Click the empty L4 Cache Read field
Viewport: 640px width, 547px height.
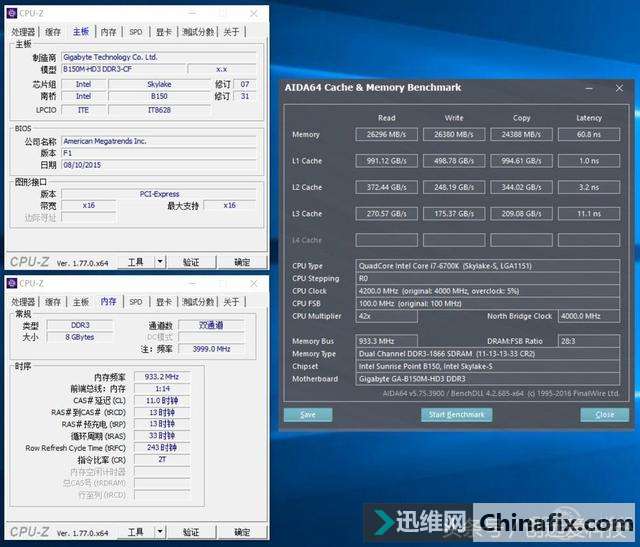387,240
